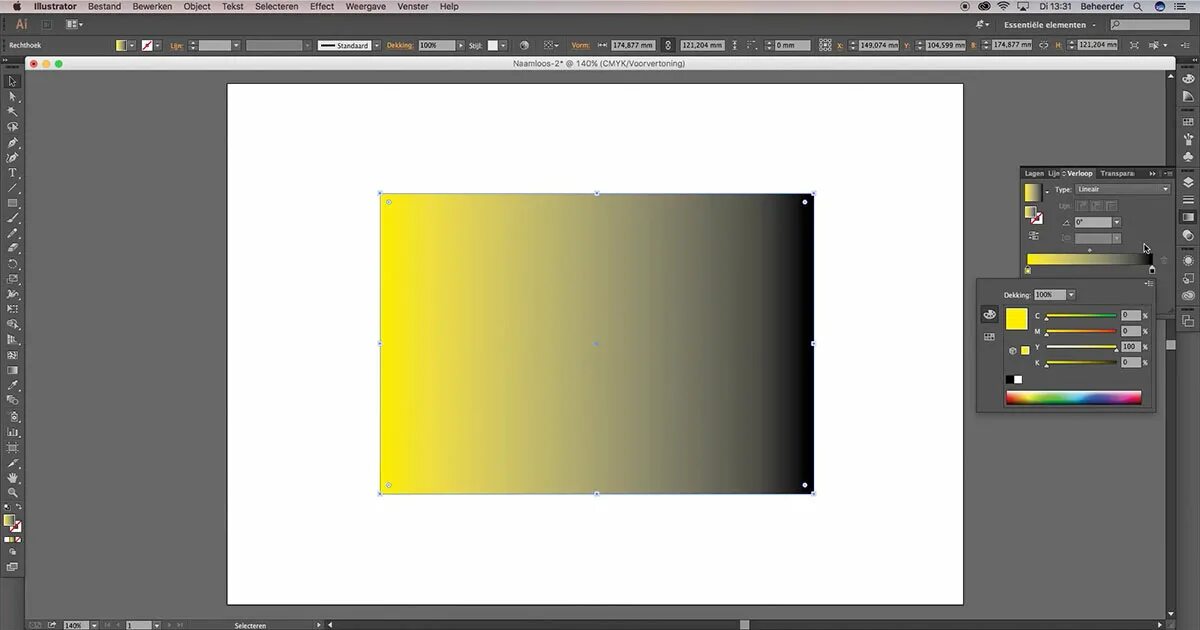
Task: Open the Gradient panel flyout menu
Action: coord(1168,173)
